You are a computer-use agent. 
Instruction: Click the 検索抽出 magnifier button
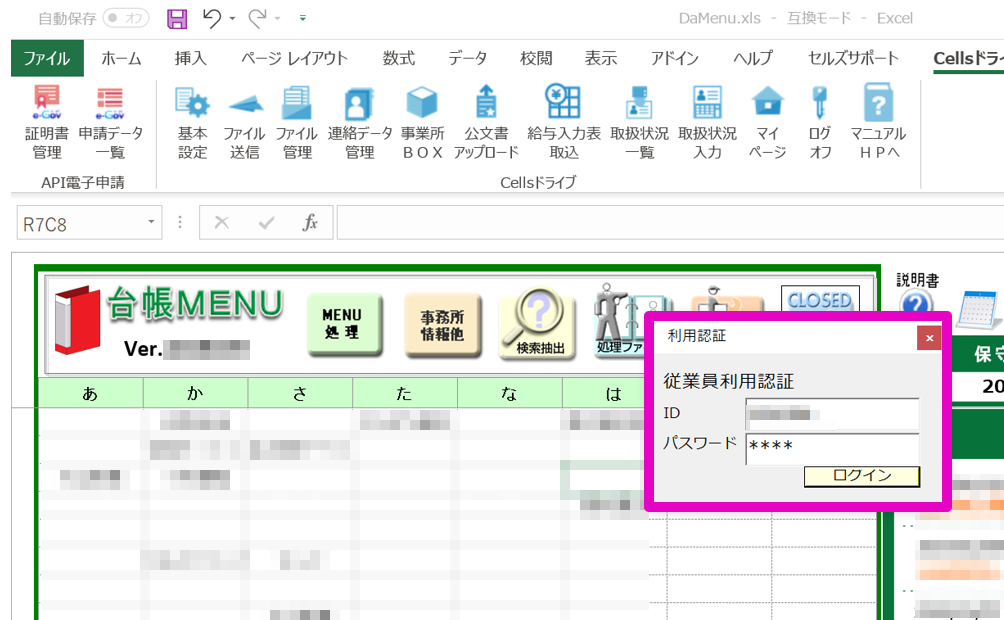click(x=538, y=323)
